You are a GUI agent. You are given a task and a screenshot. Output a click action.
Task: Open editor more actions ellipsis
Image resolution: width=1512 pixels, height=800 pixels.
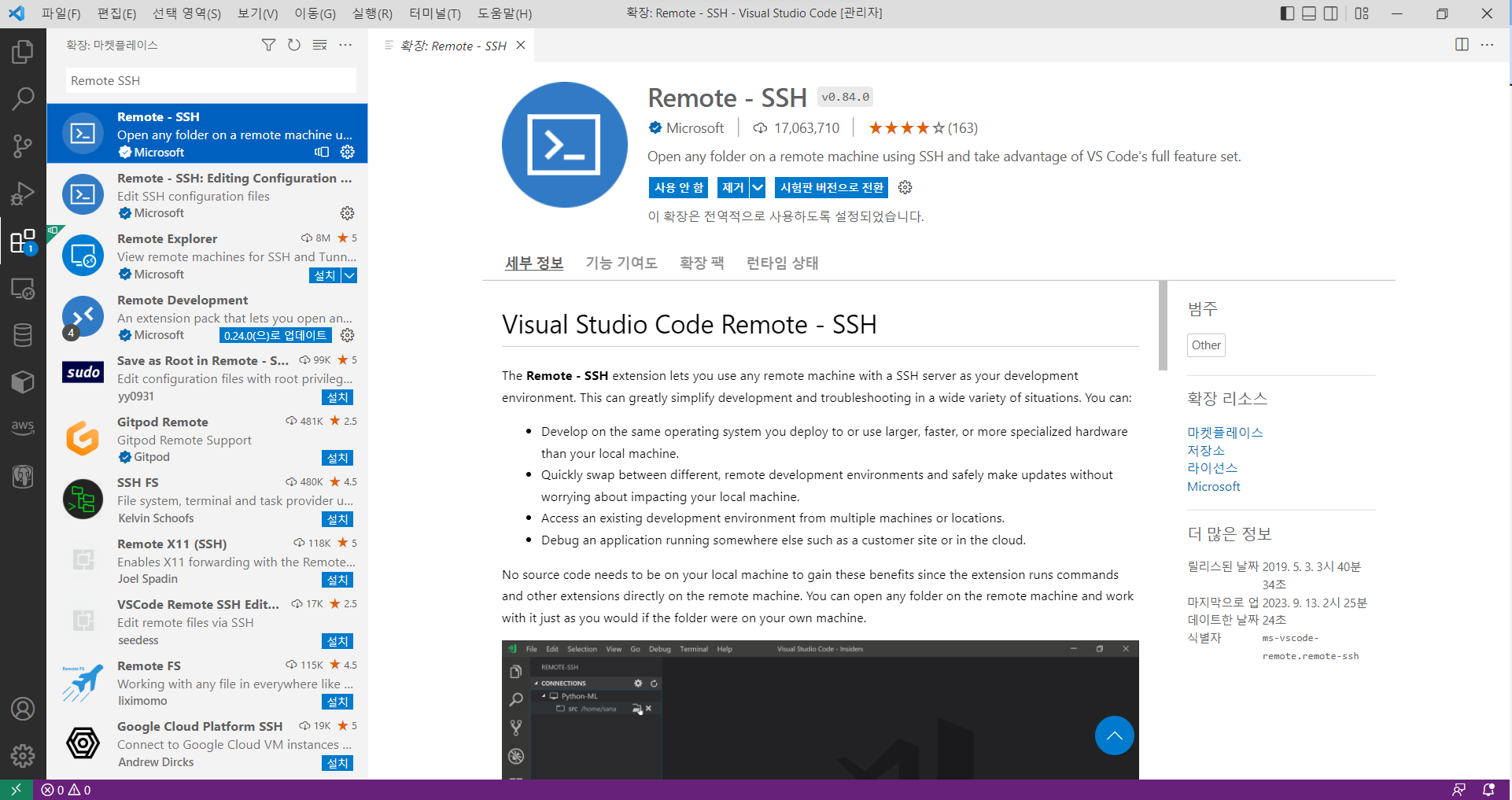pos(1487,45)
